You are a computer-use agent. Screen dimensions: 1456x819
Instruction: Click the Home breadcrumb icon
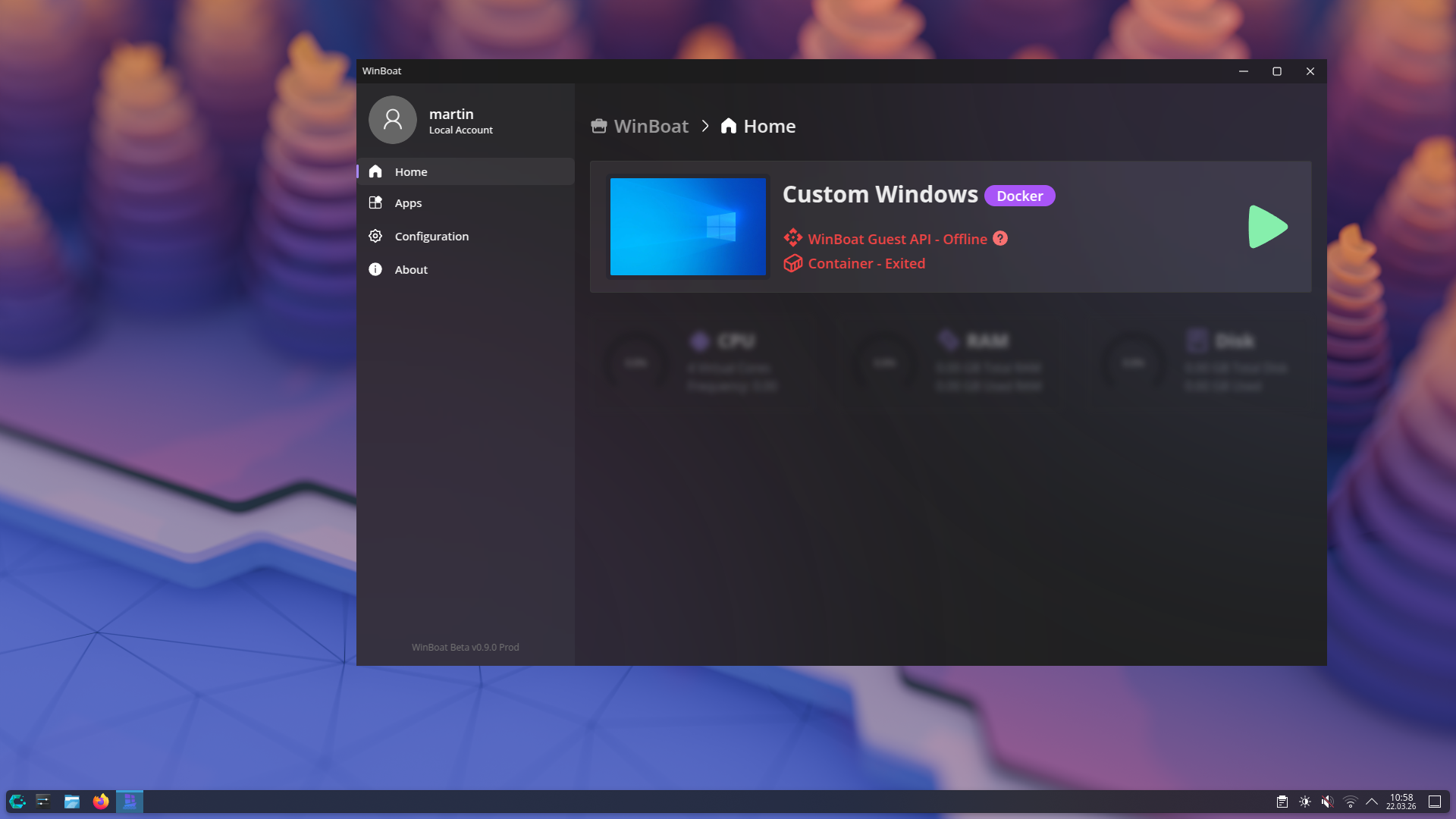click(728, 126)
